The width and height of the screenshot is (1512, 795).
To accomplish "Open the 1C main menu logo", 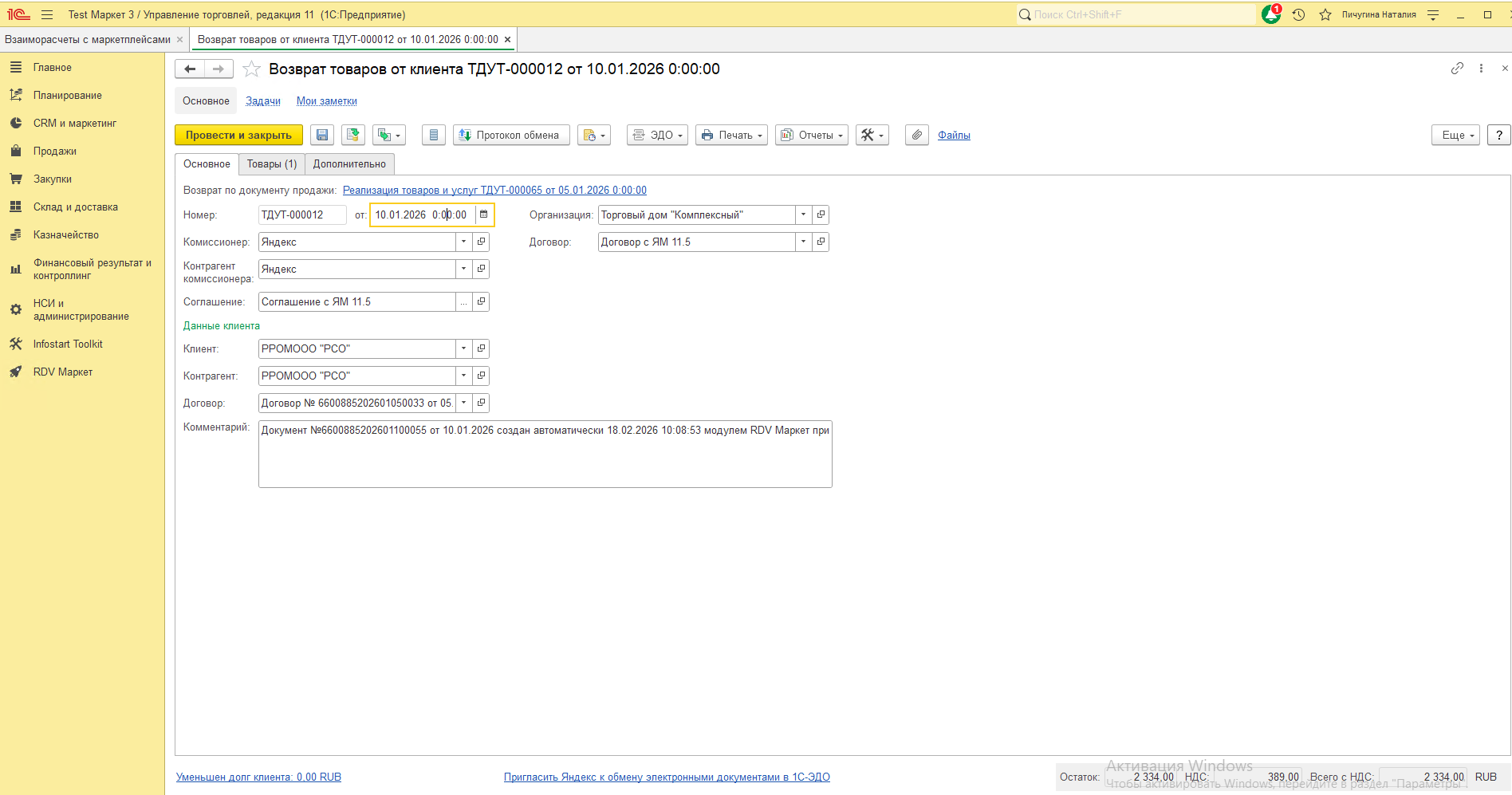I will (18, 14).
